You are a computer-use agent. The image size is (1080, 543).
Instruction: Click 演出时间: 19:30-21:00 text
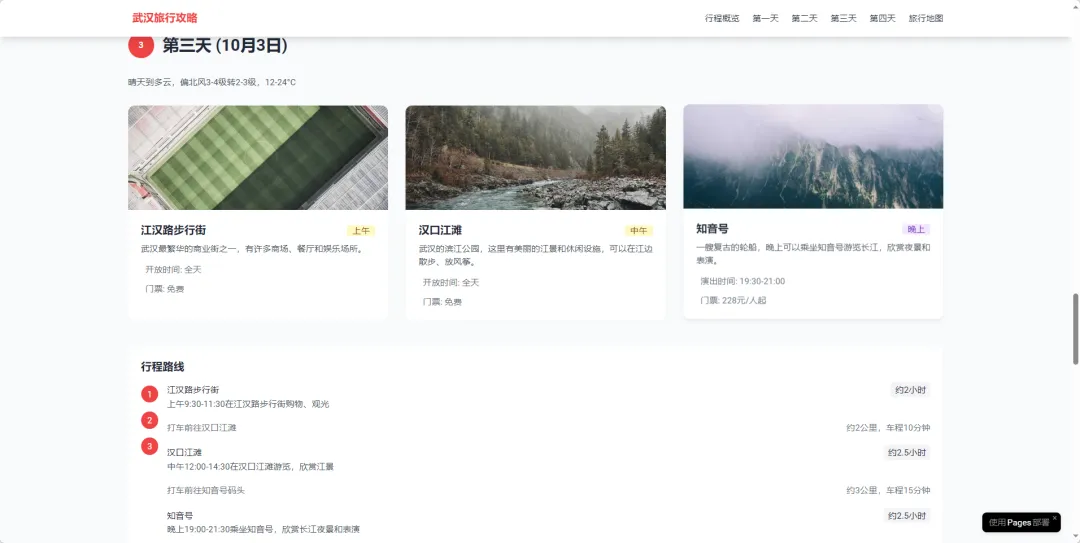742,281
